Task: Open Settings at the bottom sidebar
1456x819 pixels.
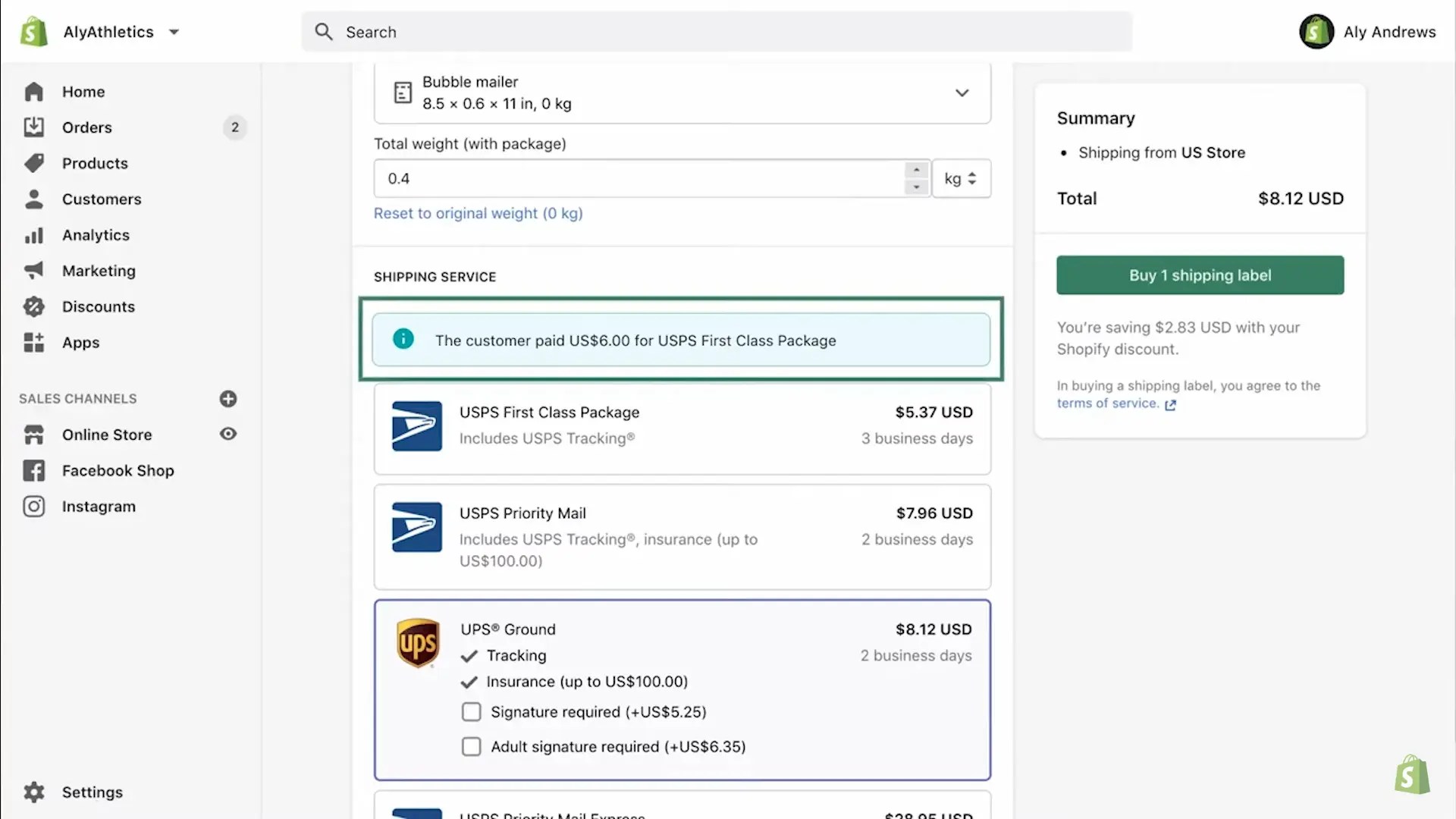Action: pyautogui.click(x=92, y=792)
